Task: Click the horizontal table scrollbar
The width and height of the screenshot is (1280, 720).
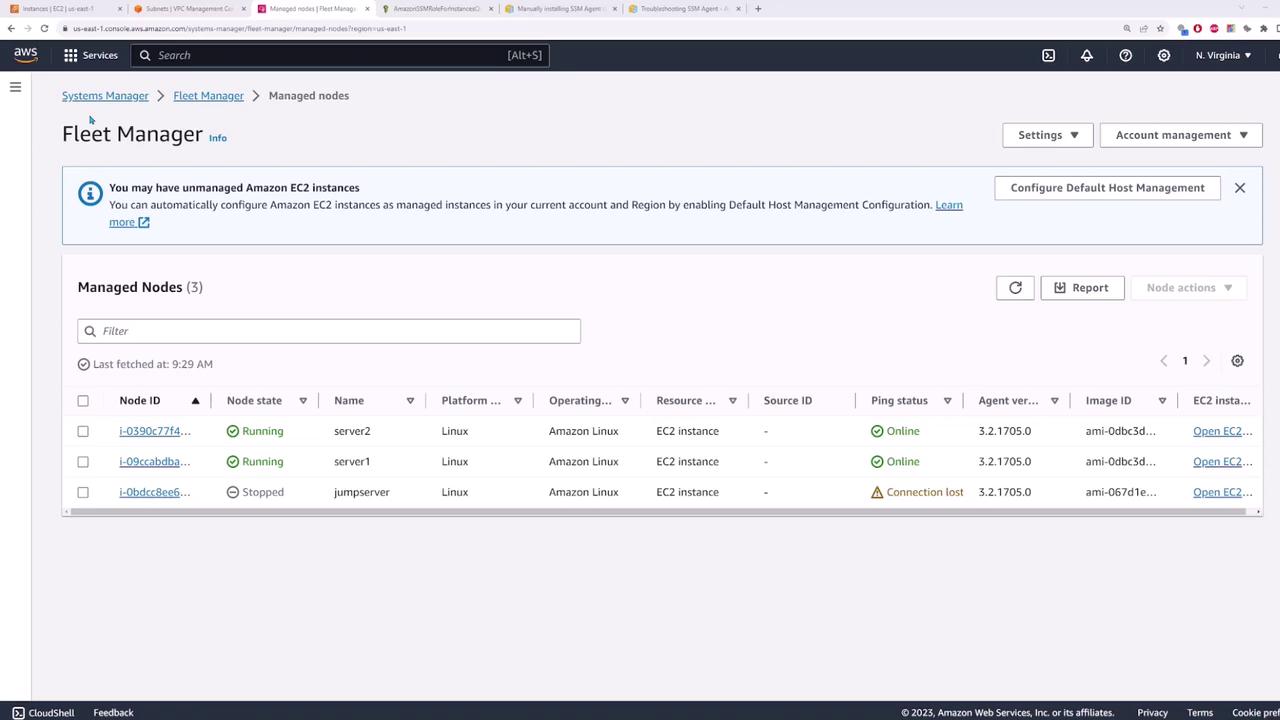Action: coord(660,512)
